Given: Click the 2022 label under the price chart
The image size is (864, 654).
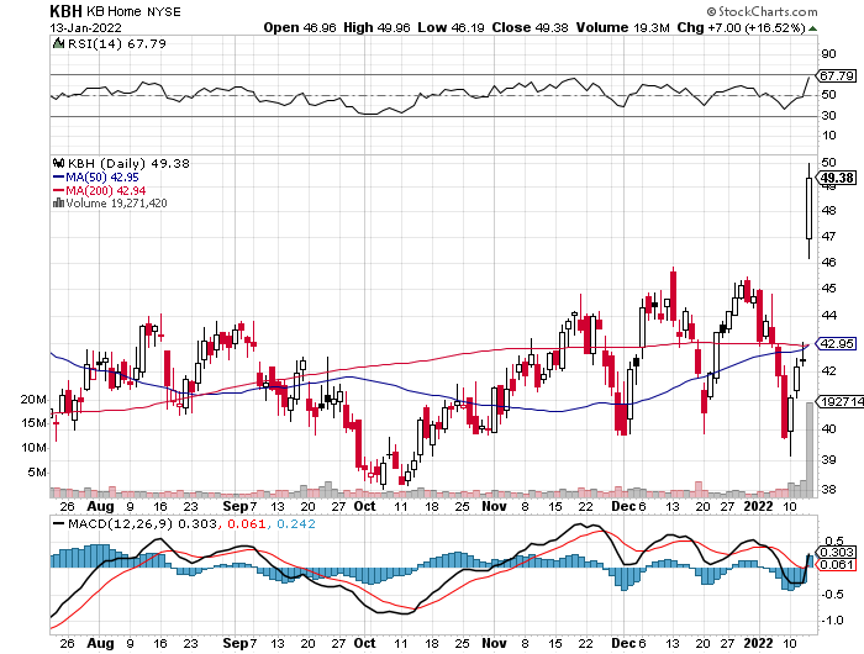Looking at the screenshot, I should (x=758, y=506).
